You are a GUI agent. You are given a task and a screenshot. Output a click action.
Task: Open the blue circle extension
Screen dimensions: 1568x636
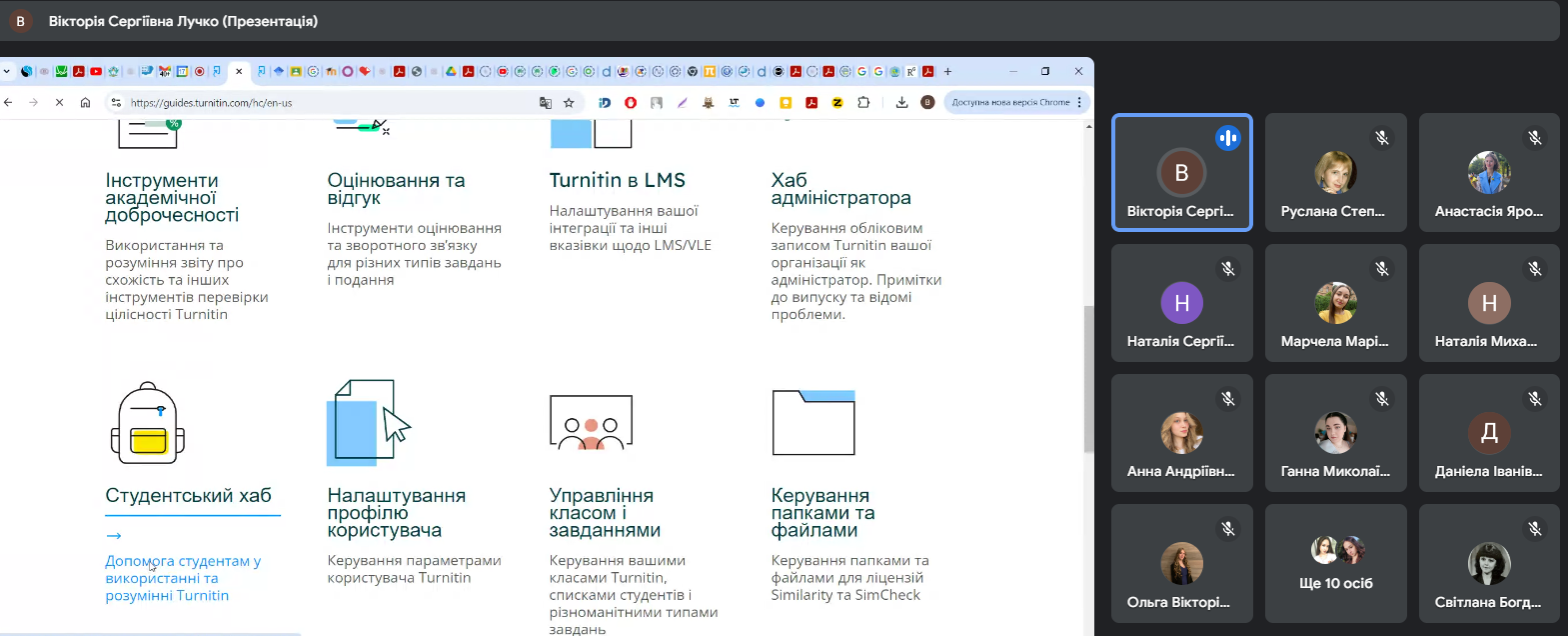click(760, 102)
